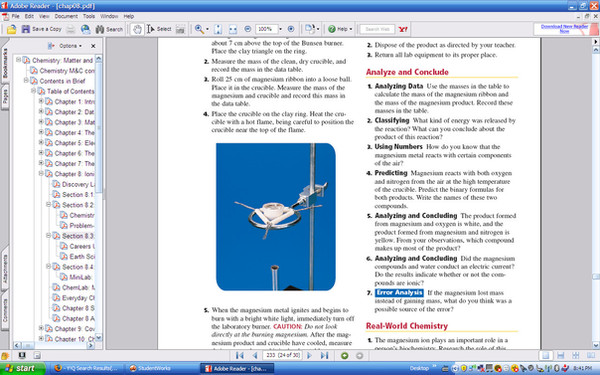Screen dimensions: 600x375
Task: Go to the next page
Action: (309, 355)
